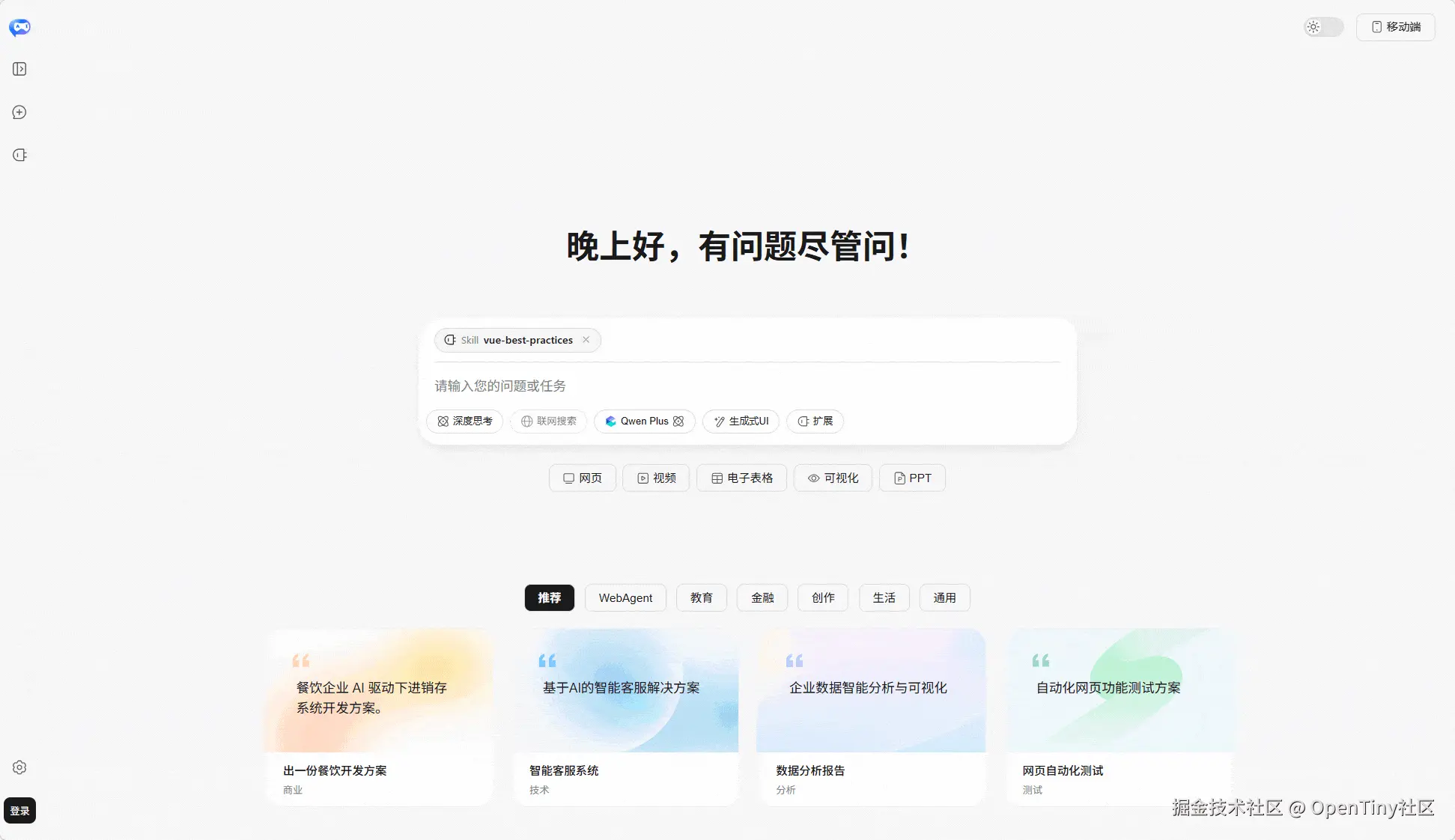Click the vue-best-practices skill chip
This screenshot has height=840, width=1455.
(517, 340)
